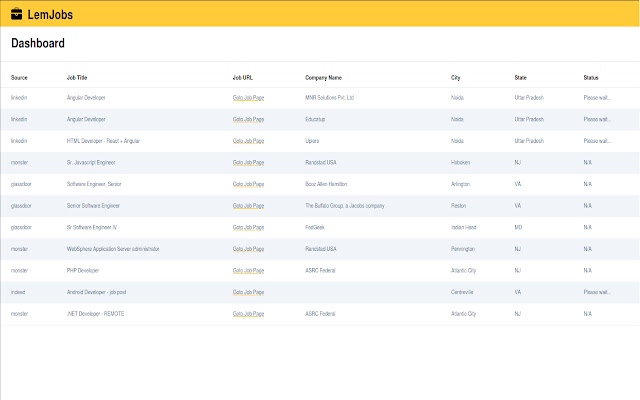640x400 pixels.
Task: Select 'Reston' city cell
Action: pos(458,206)
